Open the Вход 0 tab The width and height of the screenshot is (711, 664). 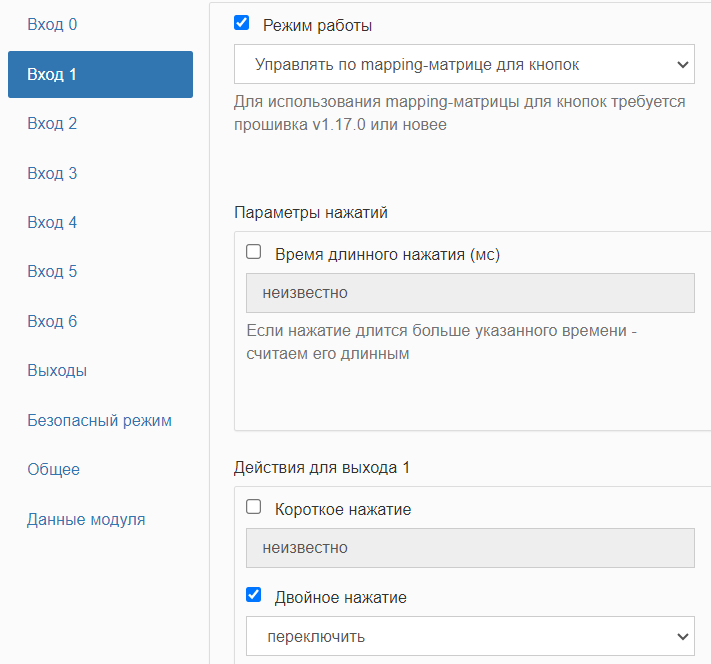point(52,24)
